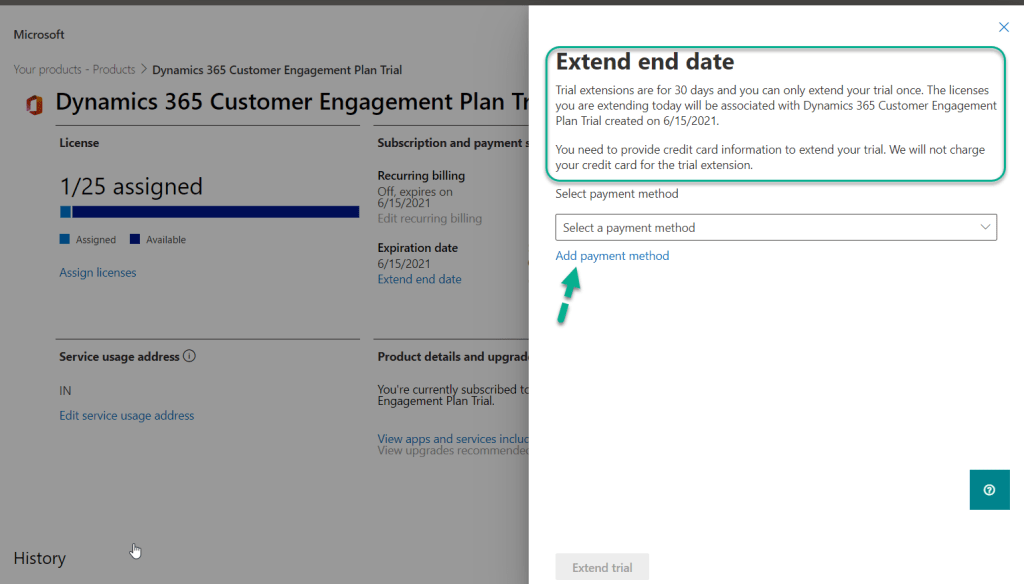
Task: Click the Office product logo icon
Action: coord(34,105)
